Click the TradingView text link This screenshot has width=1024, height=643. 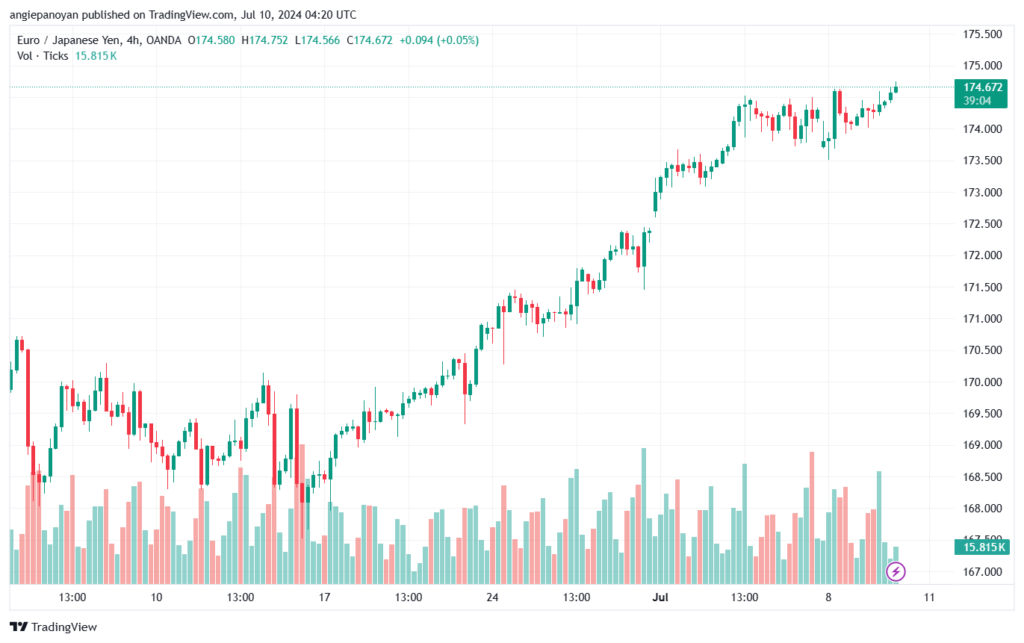[64, 627]
